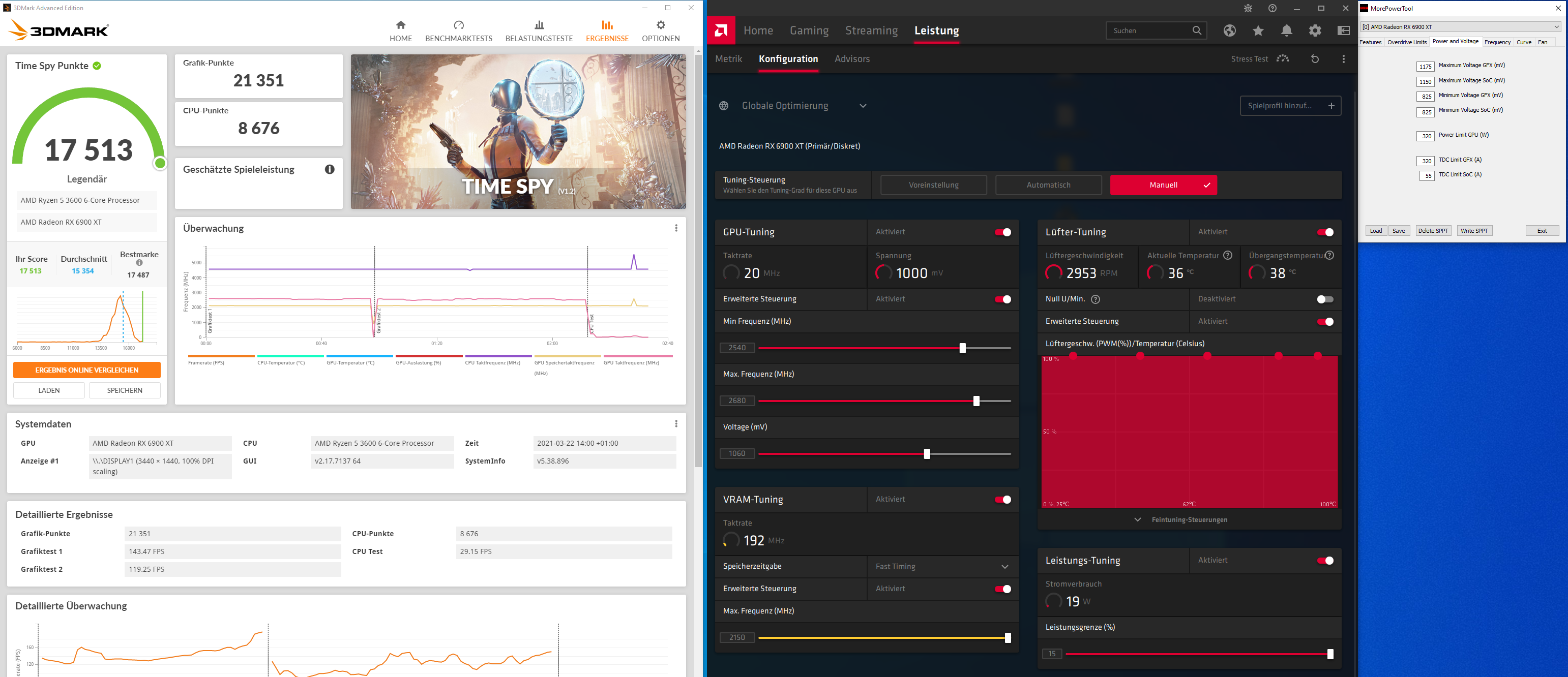Disable the GPU-Tuning toggle

[1002, 232]
